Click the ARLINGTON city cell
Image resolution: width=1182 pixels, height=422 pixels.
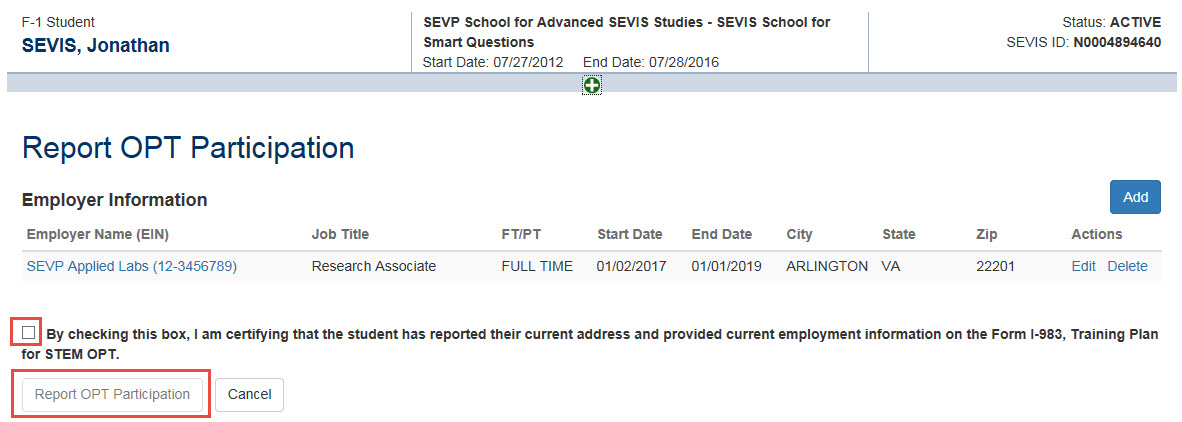click(x=827, y=266)
